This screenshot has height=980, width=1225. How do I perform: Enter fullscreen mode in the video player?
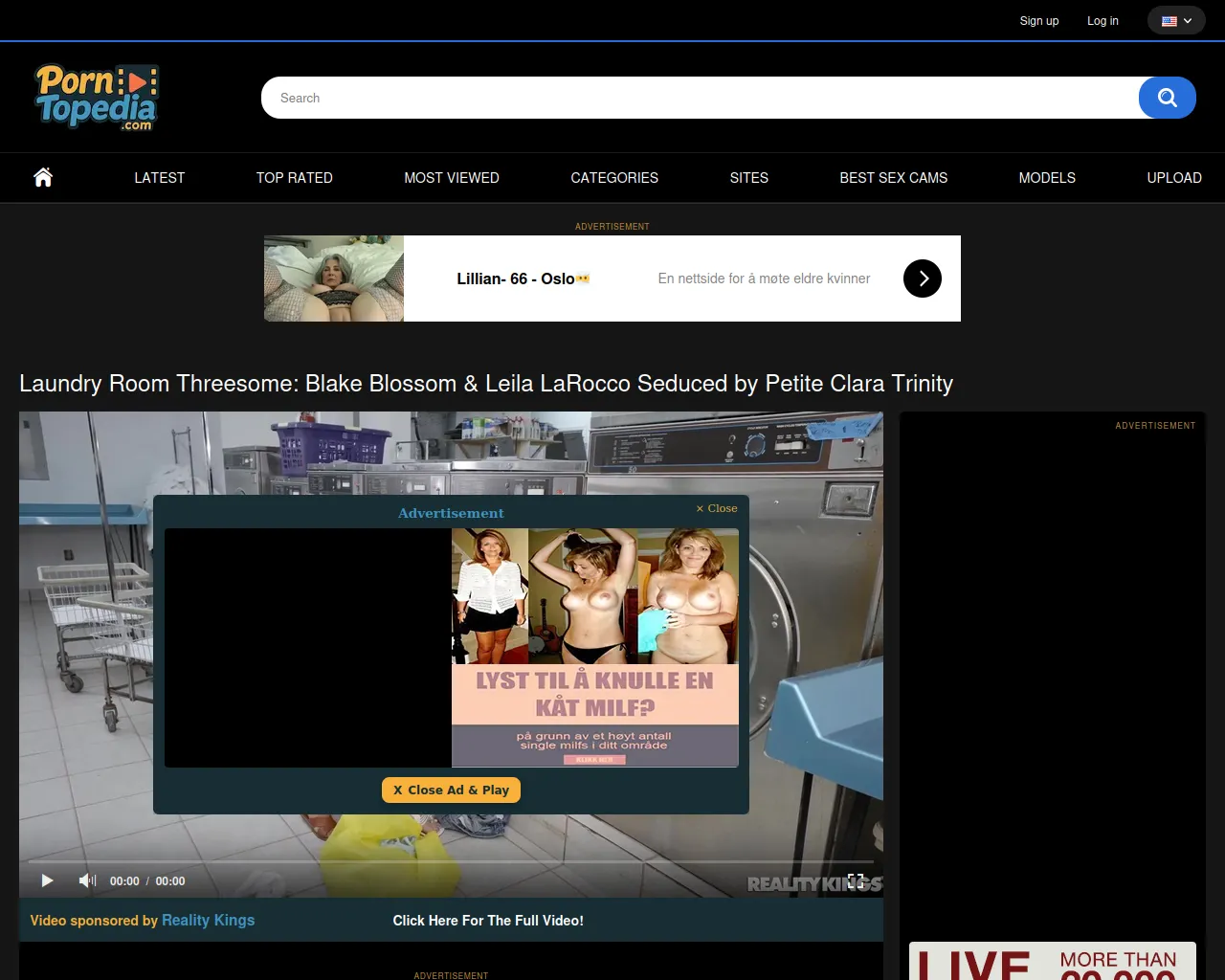coord(856,881)
